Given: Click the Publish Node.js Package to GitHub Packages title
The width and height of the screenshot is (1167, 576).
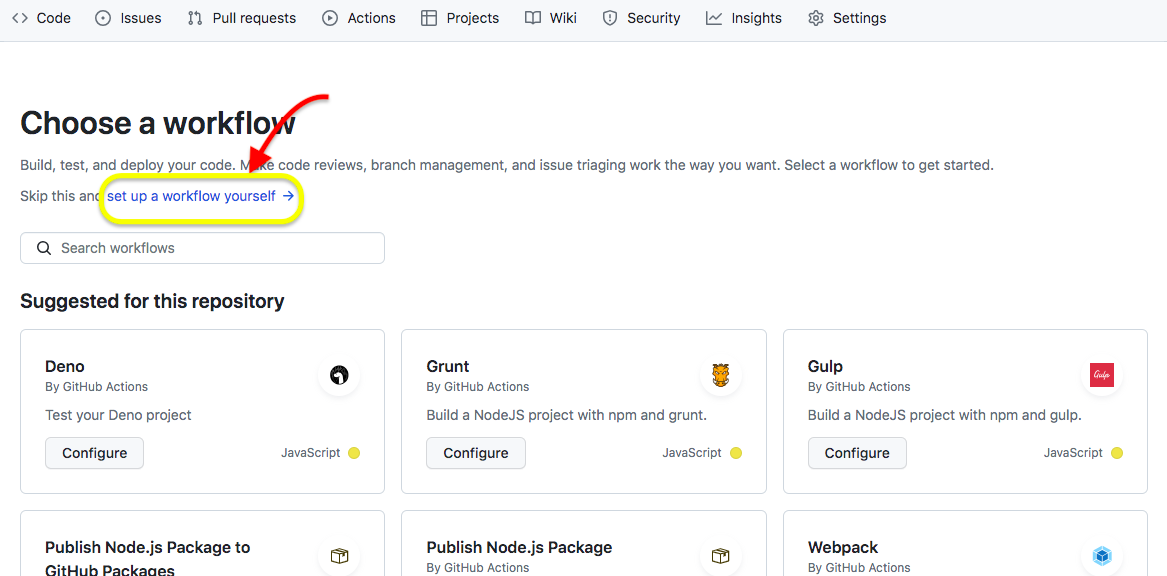Looking at the screenshot, I should click(x=147, y=559).
